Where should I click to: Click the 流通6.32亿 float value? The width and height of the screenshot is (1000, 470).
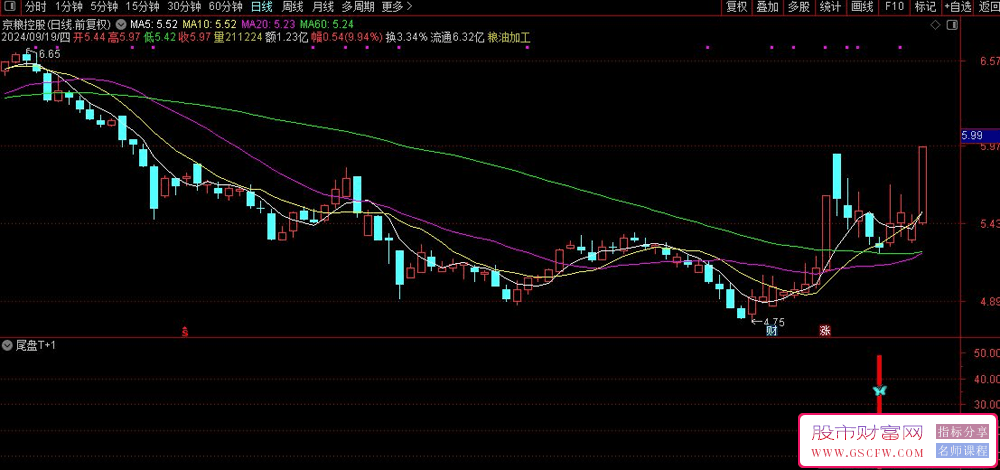point(457,37)
